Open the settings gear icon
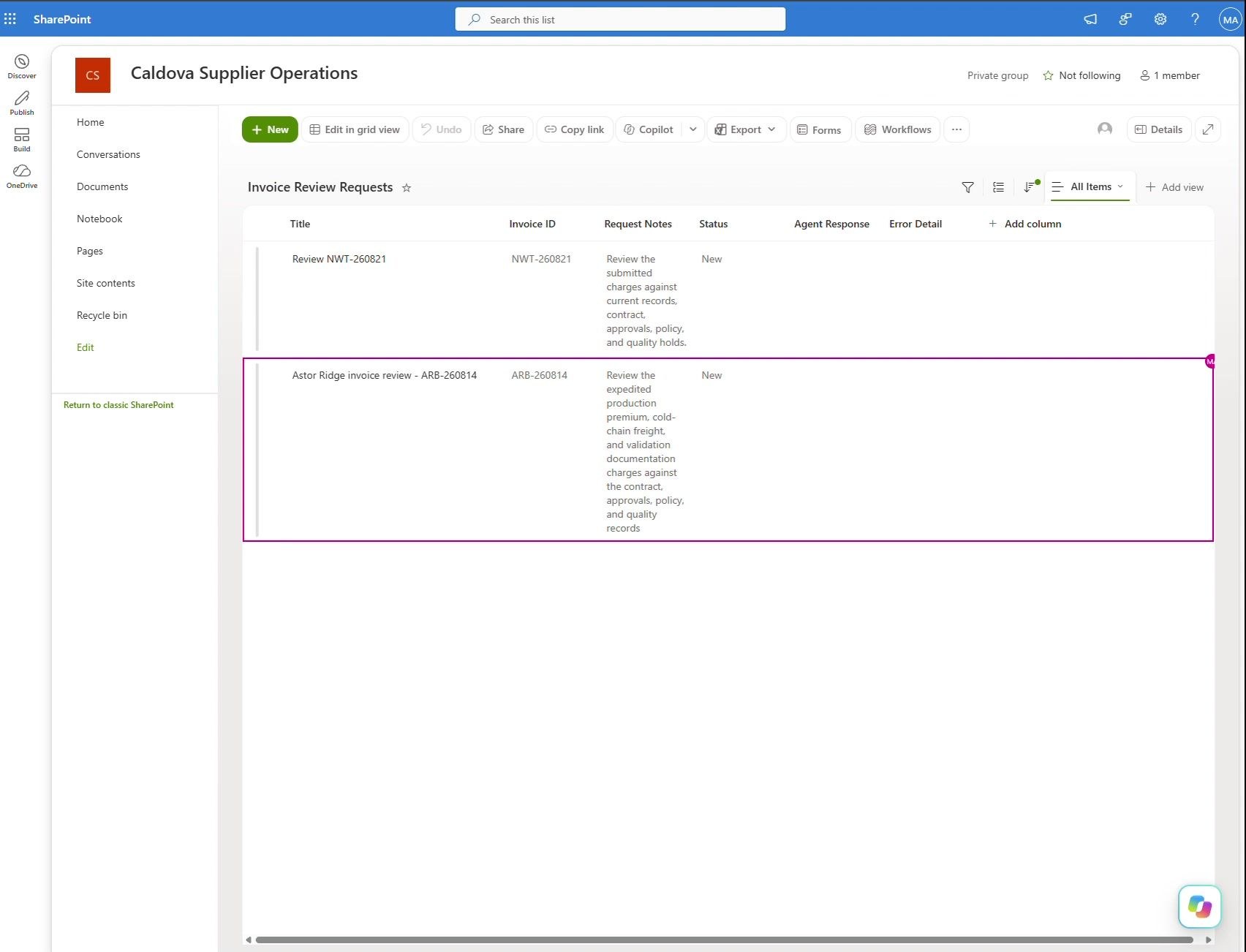 coord(1160,19)
